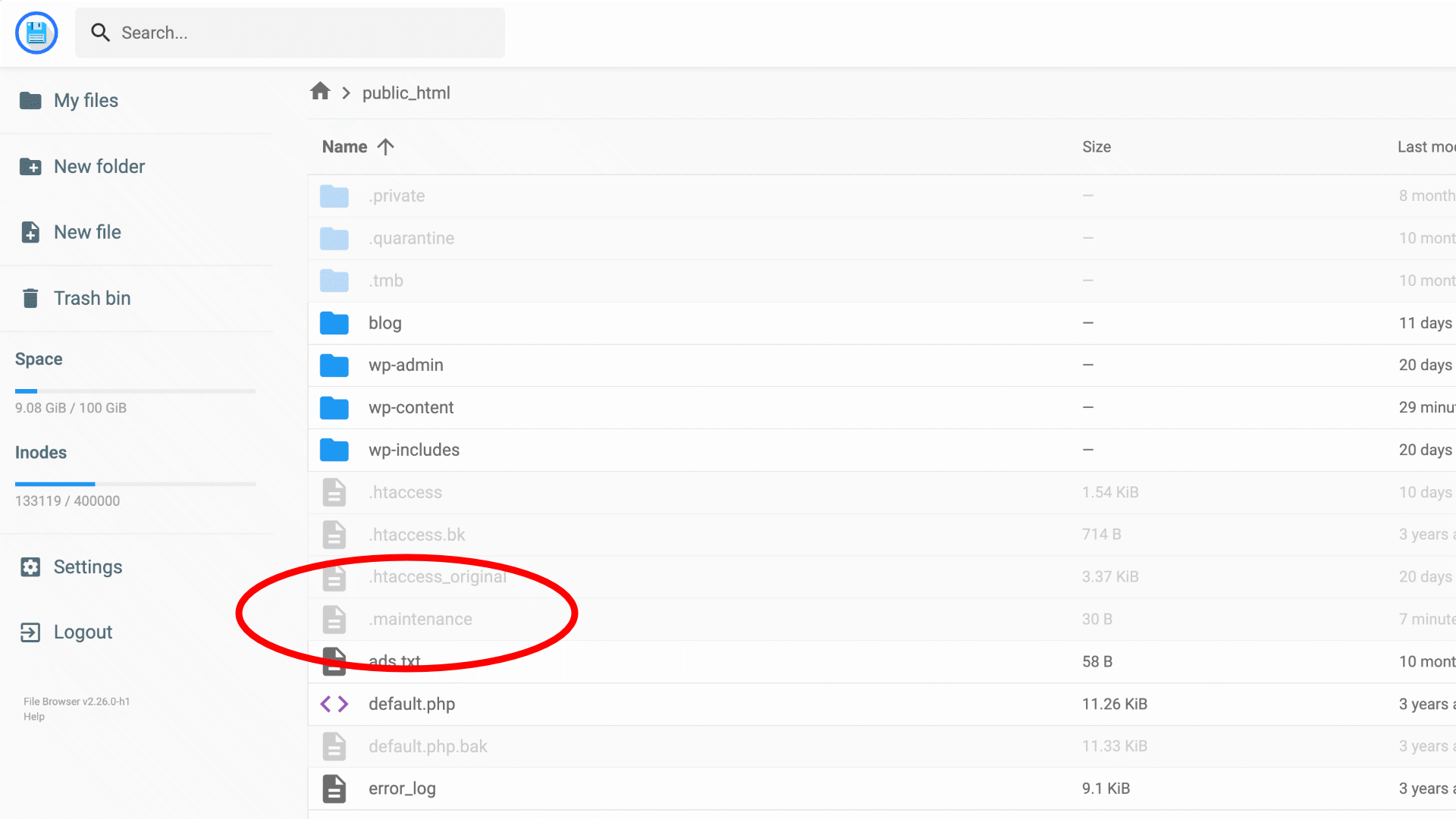This screenshot has width=1456, height=819.
Task: Click the 11.26 KiB size value
Action: tap(1115, 704)
